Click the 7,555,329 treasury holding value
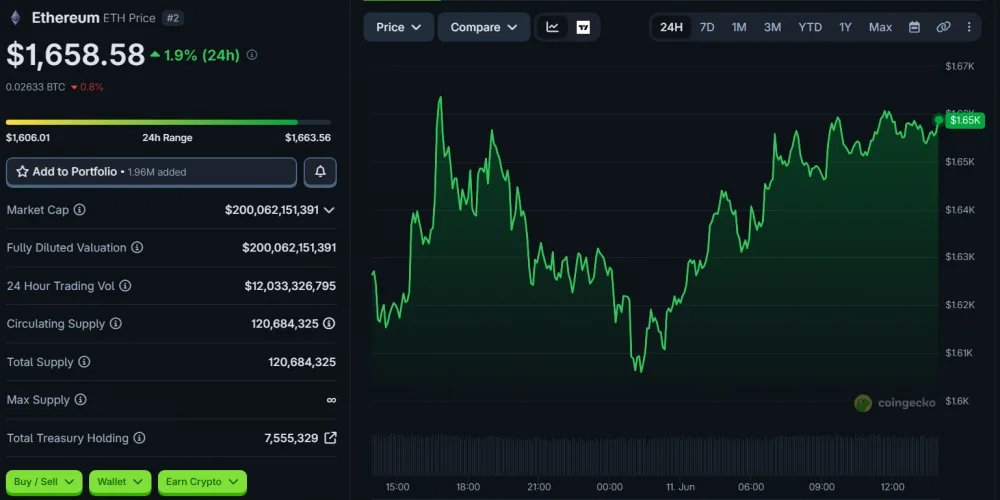 tap(291, 438)
